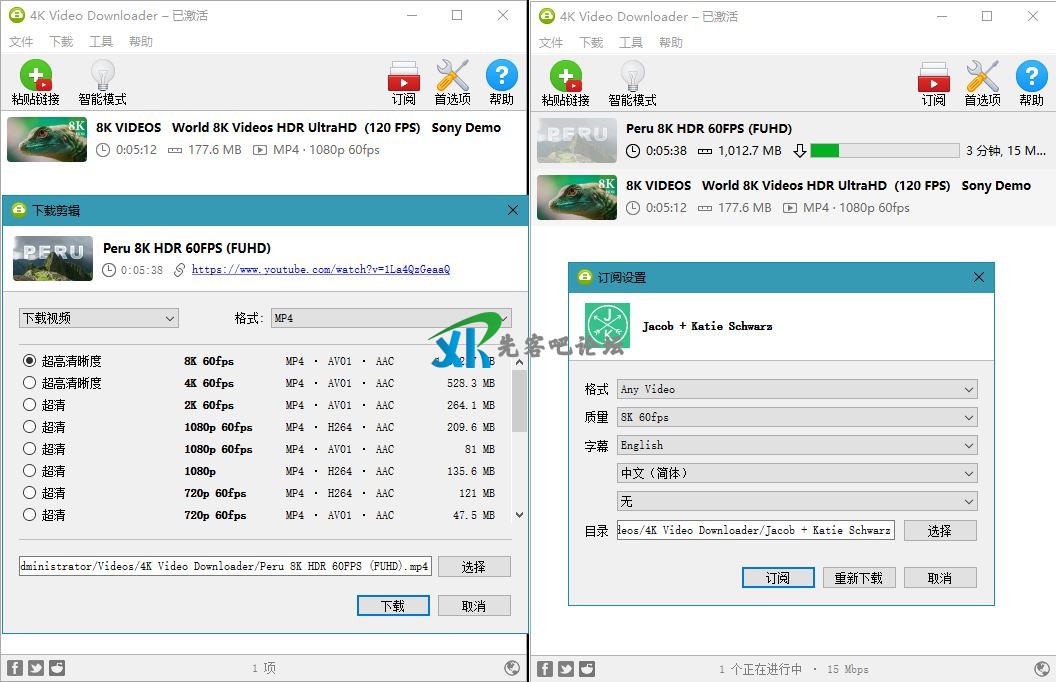Click the globe icon at bottom-right of right window
Image resolution: width=1056 pixels, height=682 pixels.
1041,668
